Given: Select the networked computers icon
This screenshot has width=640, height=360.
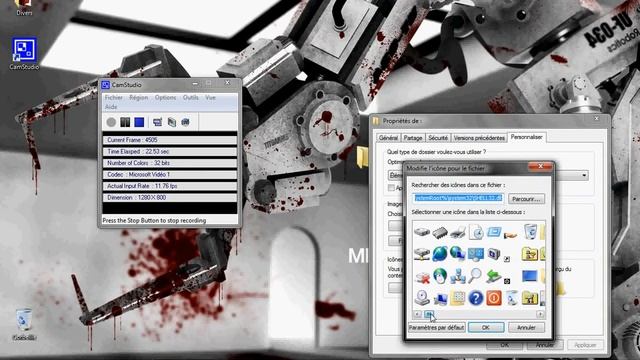Looking at the screenshot, I should coord(458,276).
